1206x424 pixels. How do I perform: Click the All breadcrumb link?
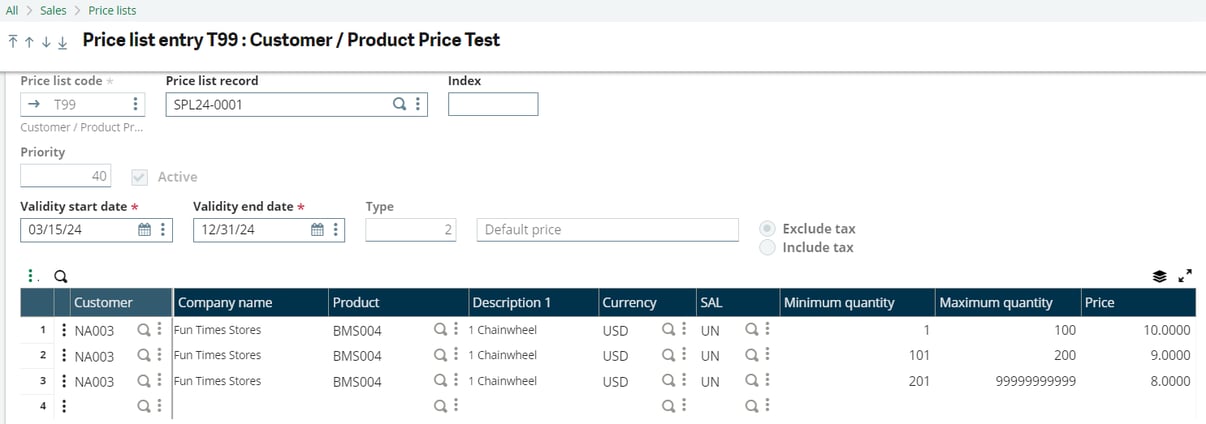point(12,10)
